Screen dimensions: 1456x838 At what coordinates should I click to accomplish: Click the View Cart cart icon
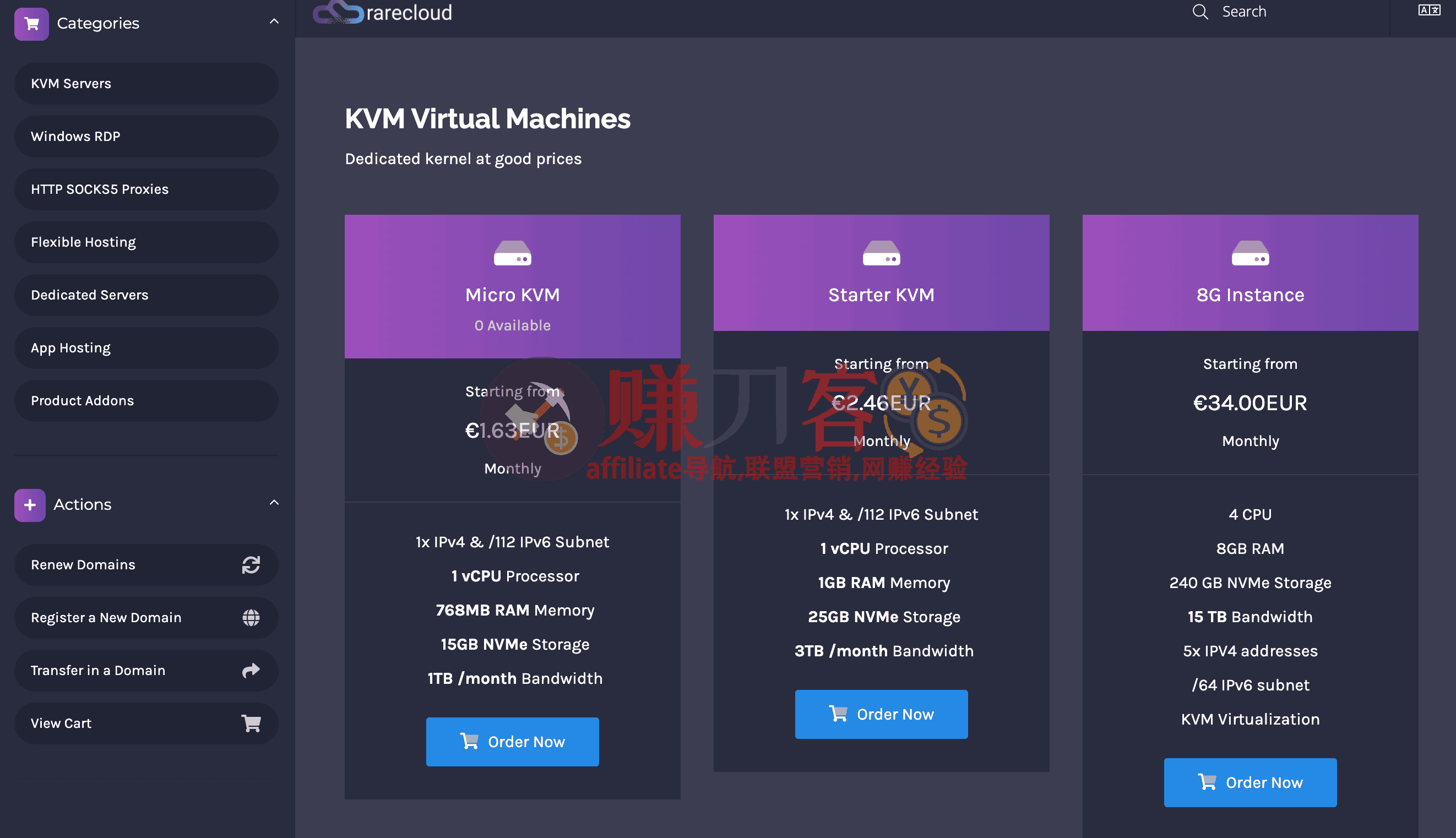point(251,723)
